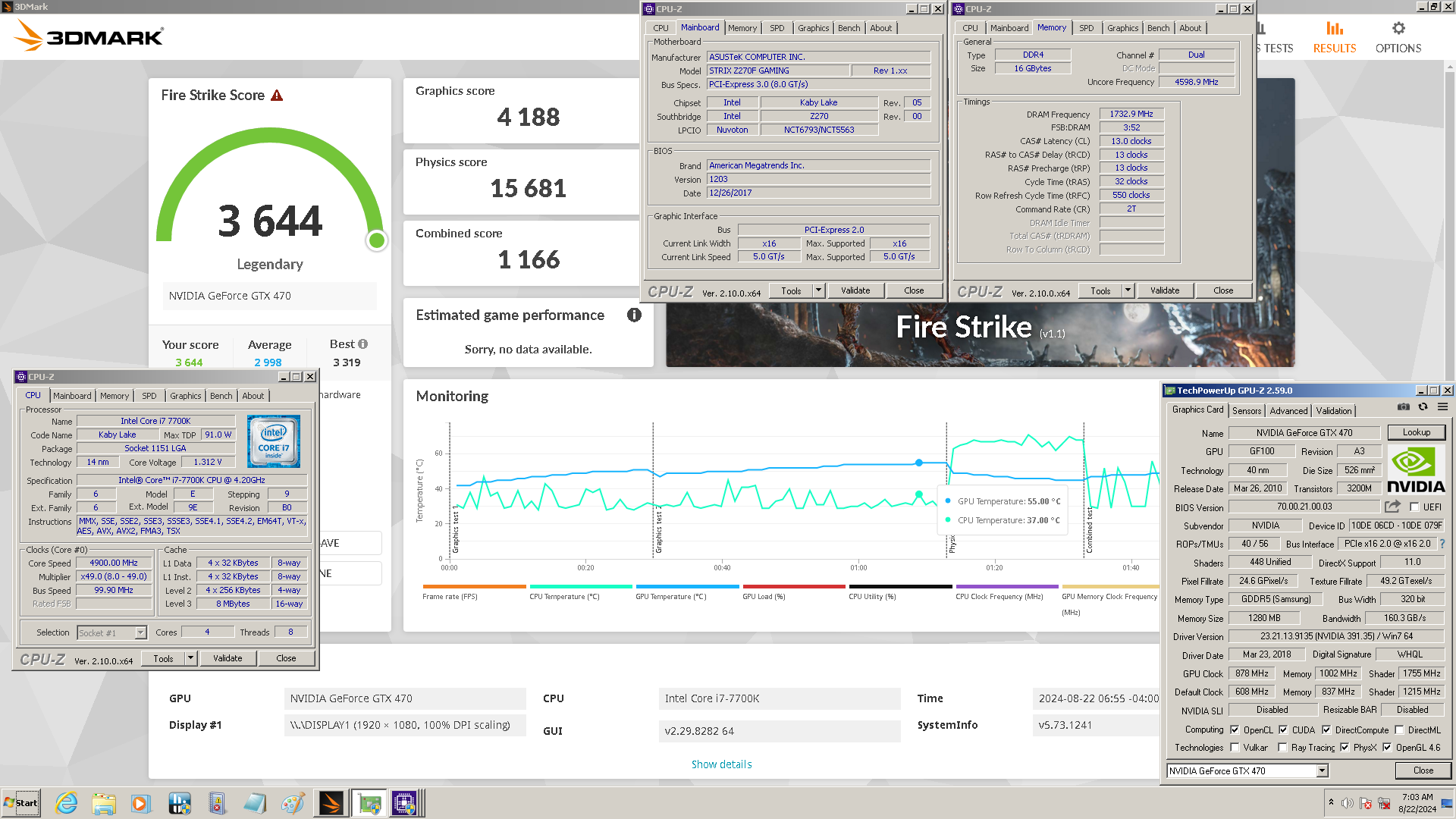Select the SPD tab in CPU-Z CPU window
Viewport: 1456px width, 819px height.
tap(149, 396)
